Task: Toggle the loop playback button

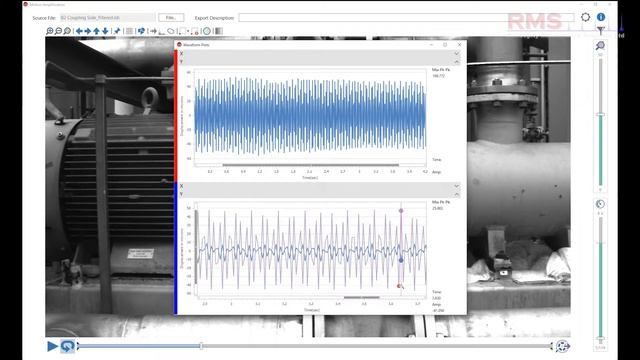Action: pyautogui.click(x=67, y=346)
